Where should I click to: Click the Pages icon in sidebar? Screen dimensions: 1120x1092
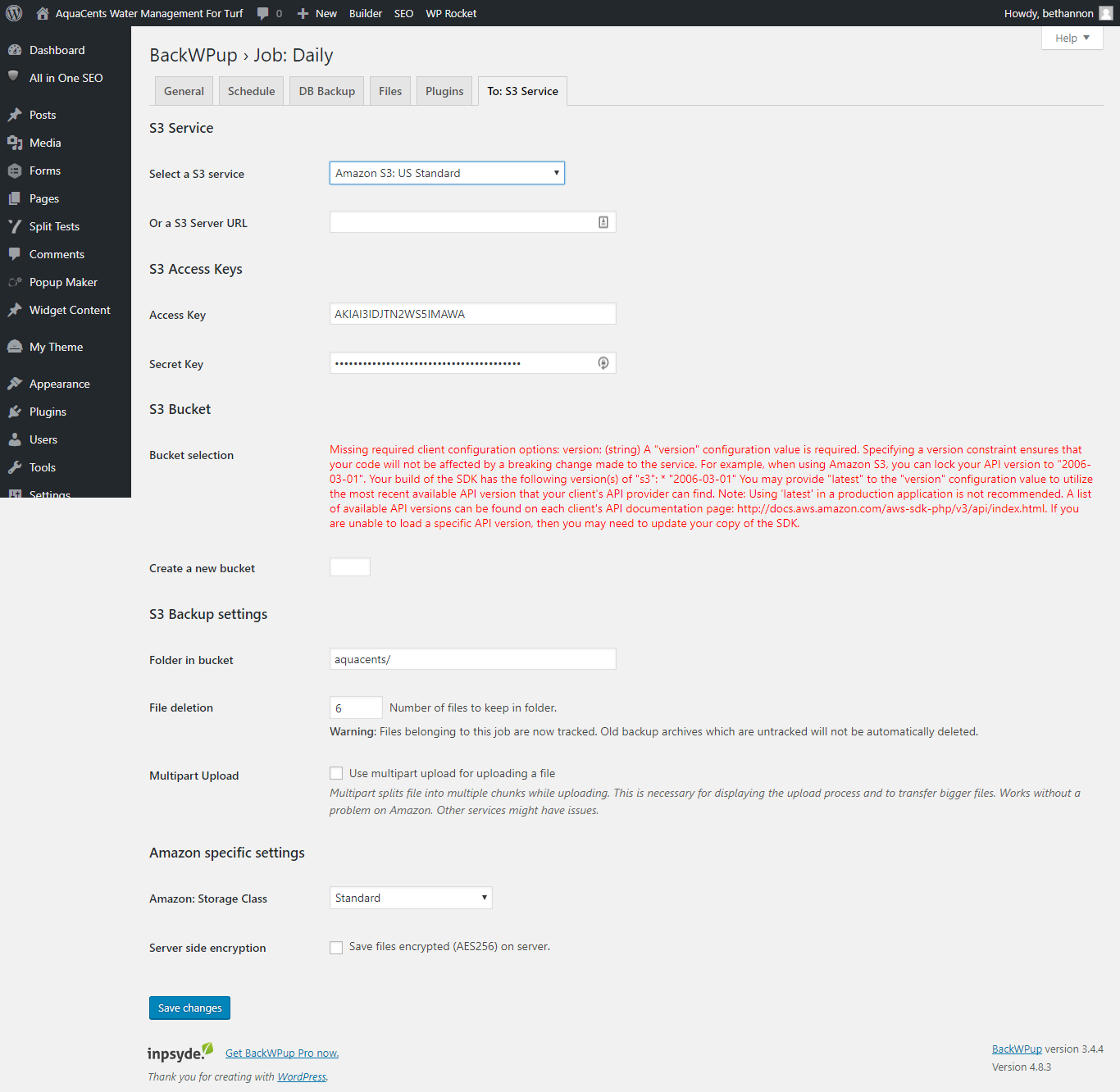pyautogui.click(x=15, y=198)
